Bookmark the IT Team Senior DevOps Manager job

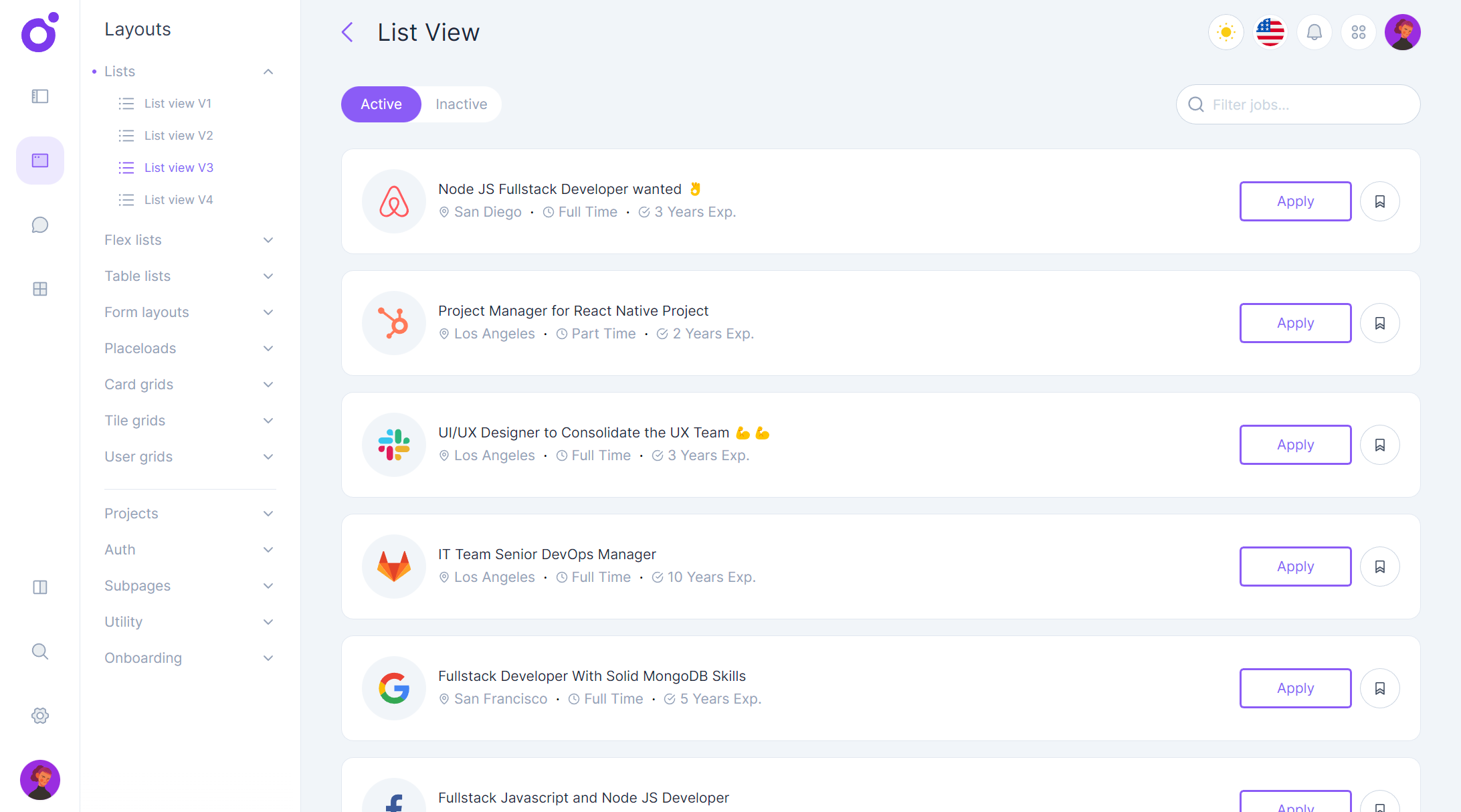(1380, 566)
